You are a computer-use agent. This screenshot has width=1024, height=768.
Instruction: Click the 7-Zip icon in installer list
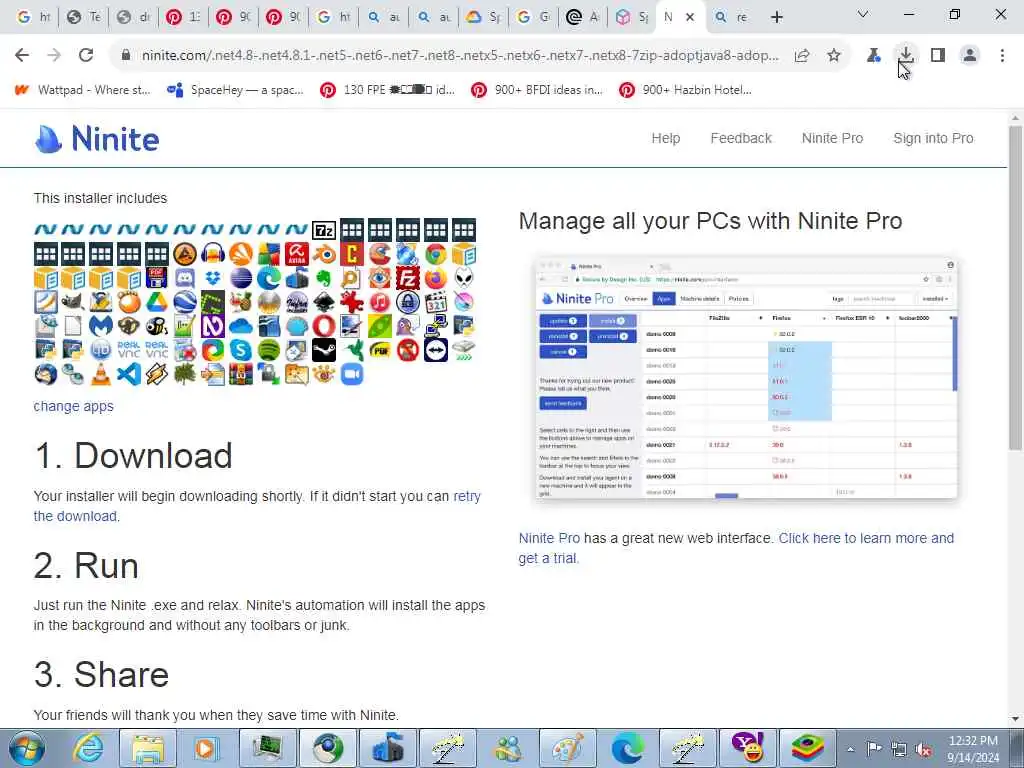pyautogui.click(x=324, y=230)
